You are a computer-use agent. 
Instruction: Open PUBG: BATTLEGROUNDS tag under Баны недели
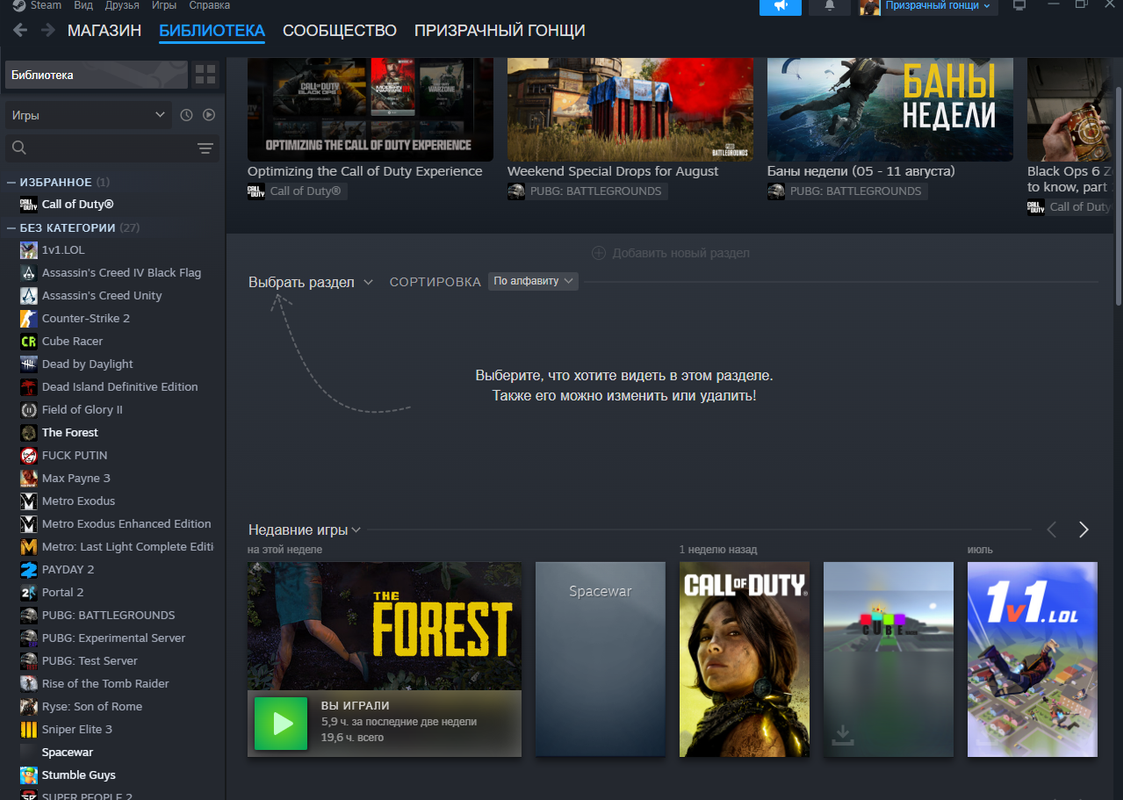pyautogui.click(x=847, y=191)
